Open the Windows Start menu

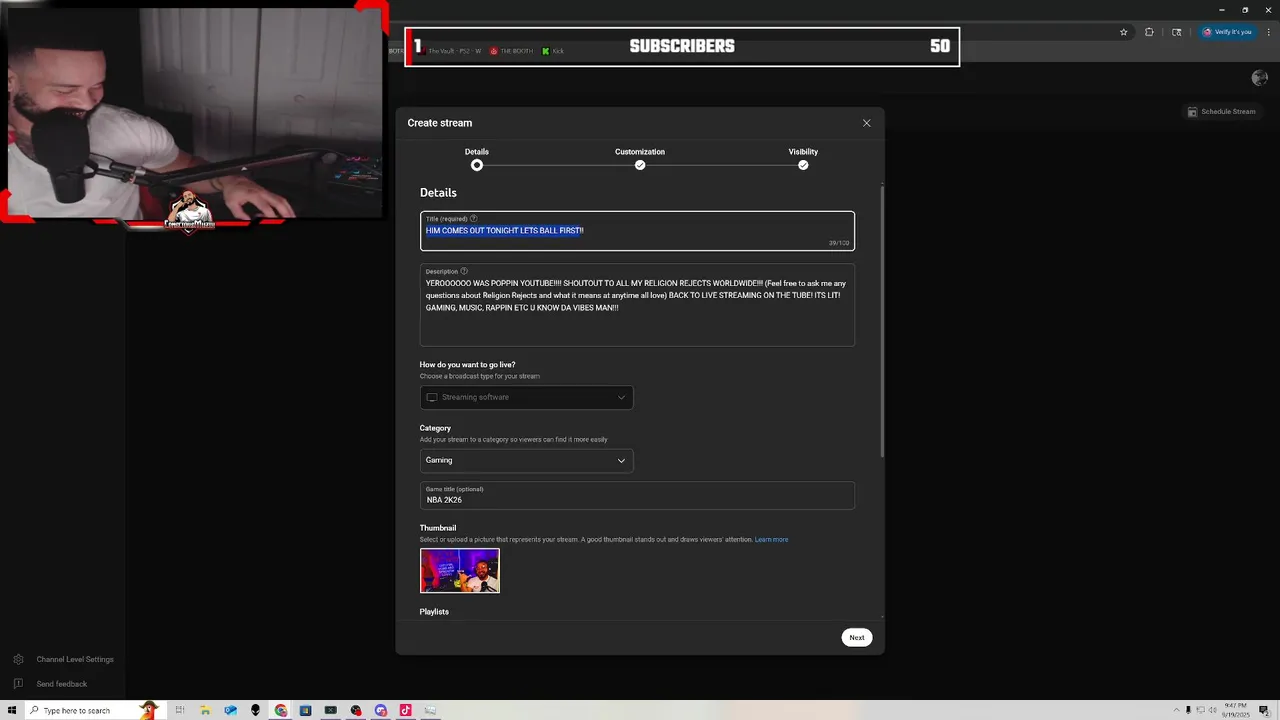(x=12, y=710)
